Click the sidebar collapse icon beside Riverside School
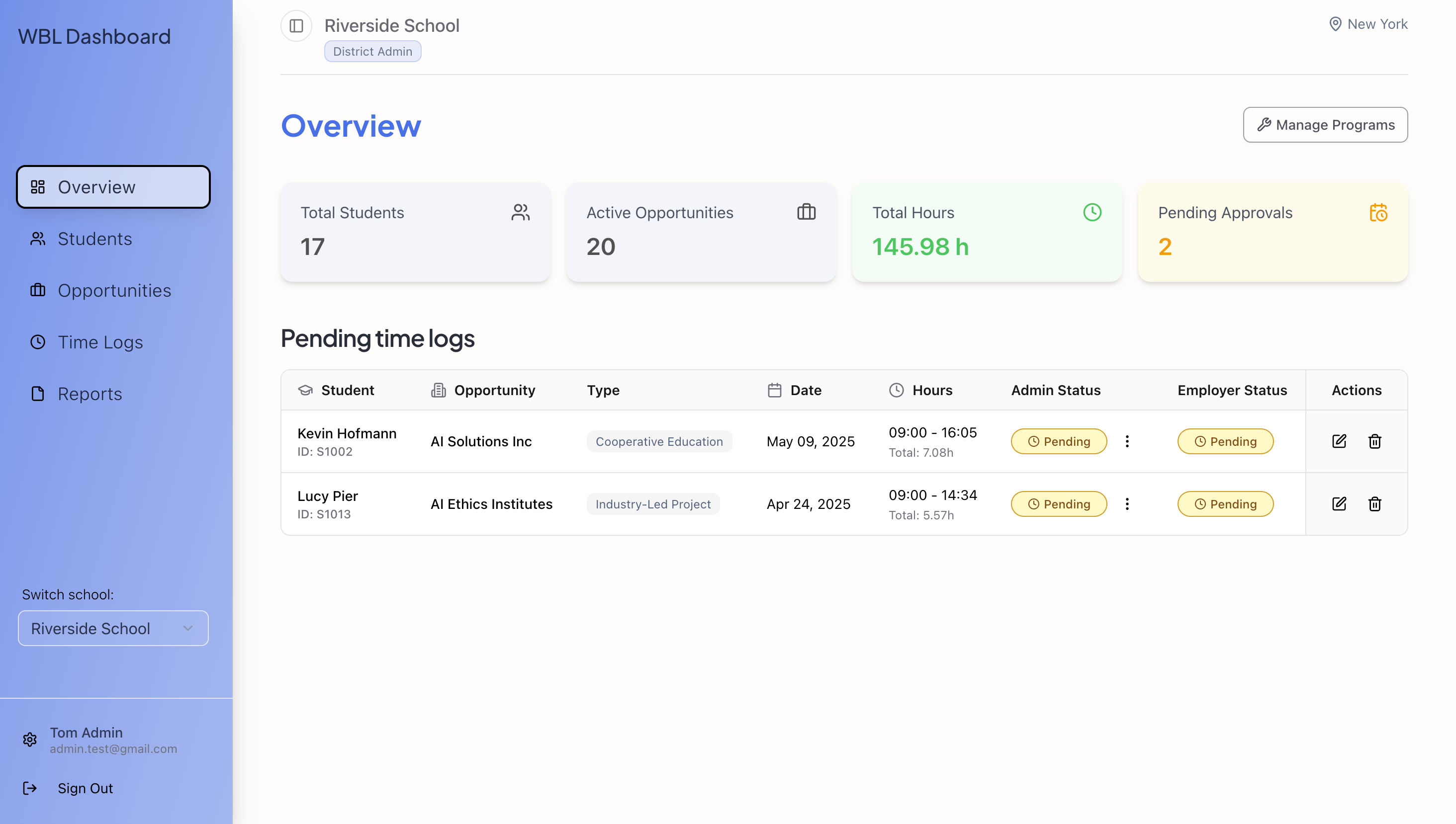Screen dimensions: 1456x824 296,25
